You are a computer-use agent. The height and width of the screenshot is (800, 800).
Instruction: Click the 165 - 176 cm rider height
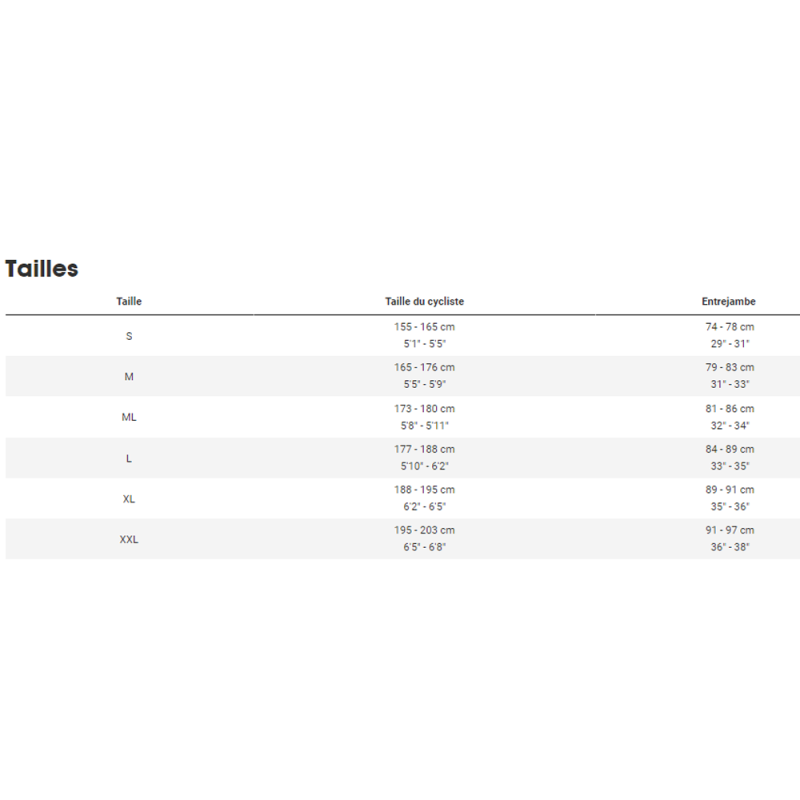(x=424, y=367)
